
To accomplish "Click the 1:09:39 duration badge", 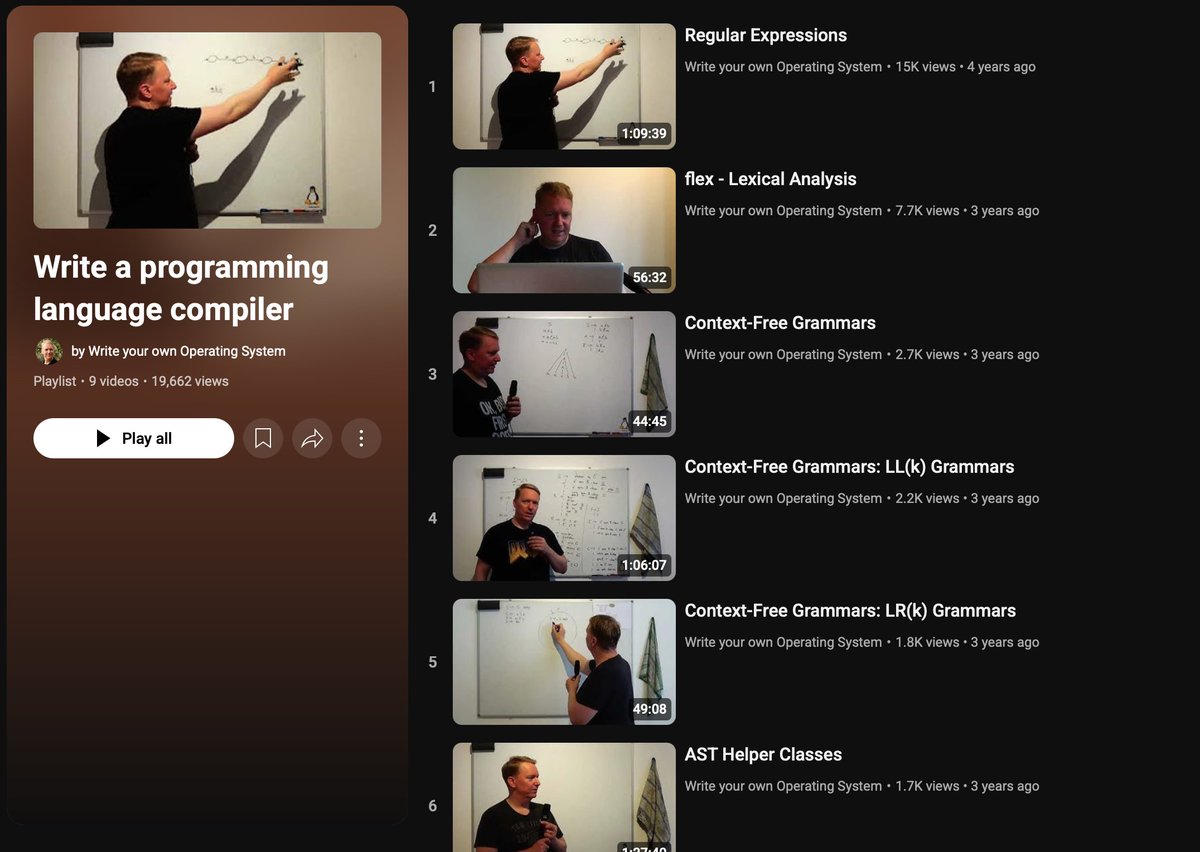I will [644, 133].
